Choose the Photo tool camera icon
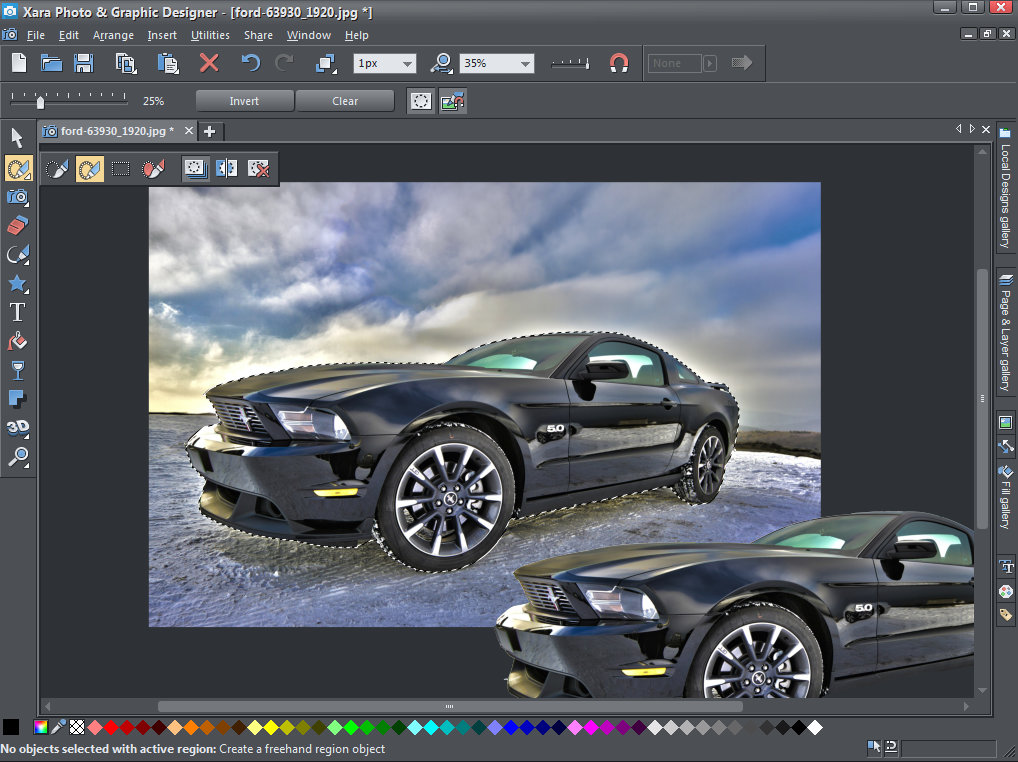 pyautogui.click(x=17, y=197)
